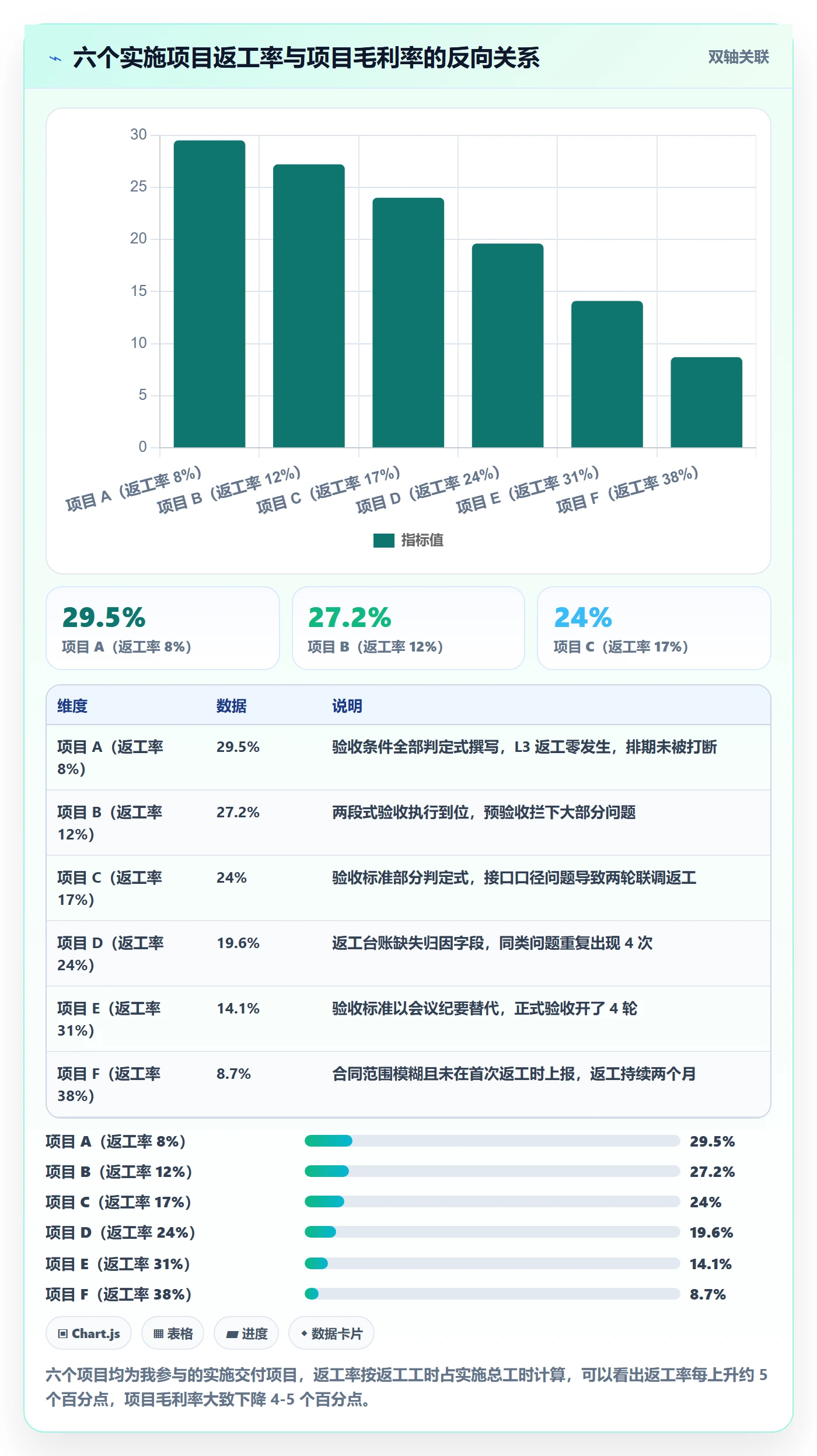Click the table cell 验收标准以会议纪要替代 description
817x1456 pixels.
(x=485, y=1008)
